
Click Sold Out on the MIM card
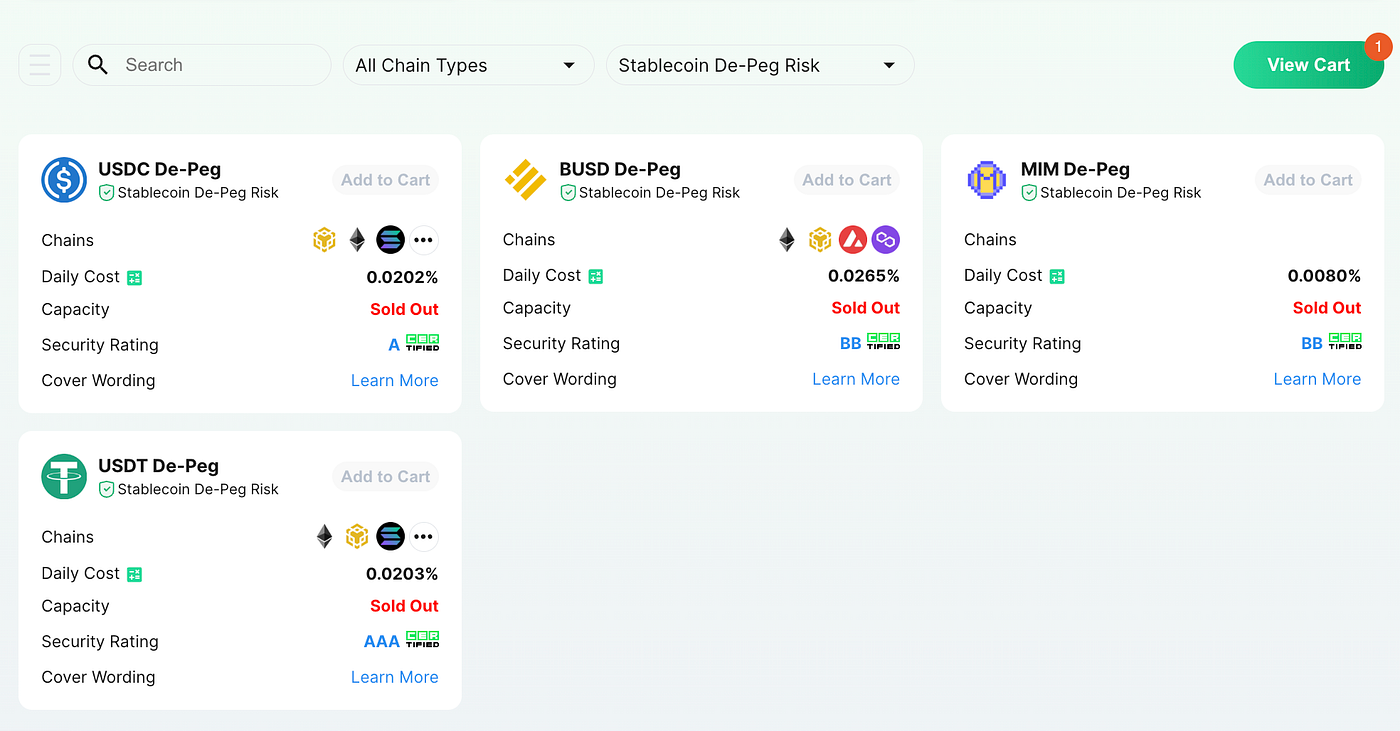tap(1327, 308)
